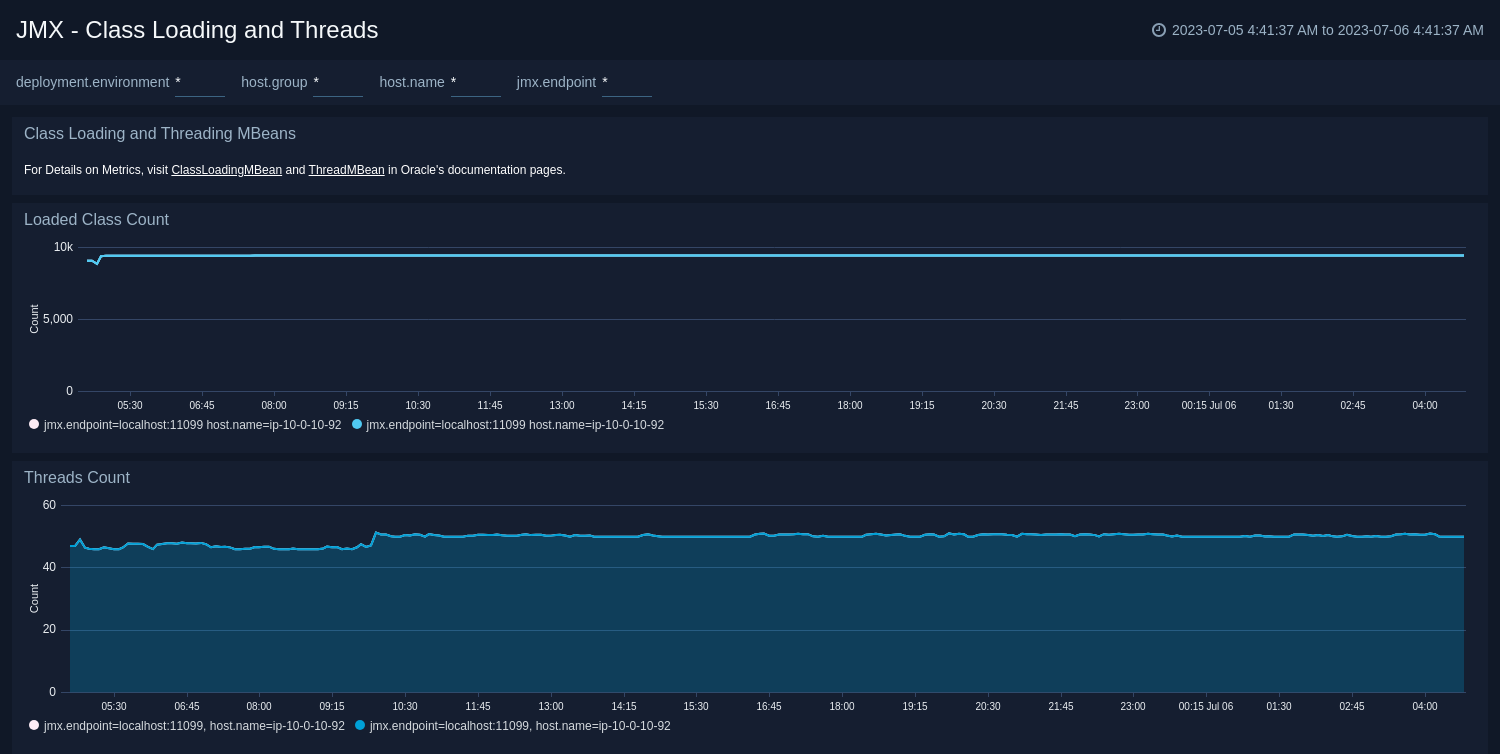Click the 20:30 time label on Loaded Class Count
The image size is (1500, 754).
coord(994,405)
